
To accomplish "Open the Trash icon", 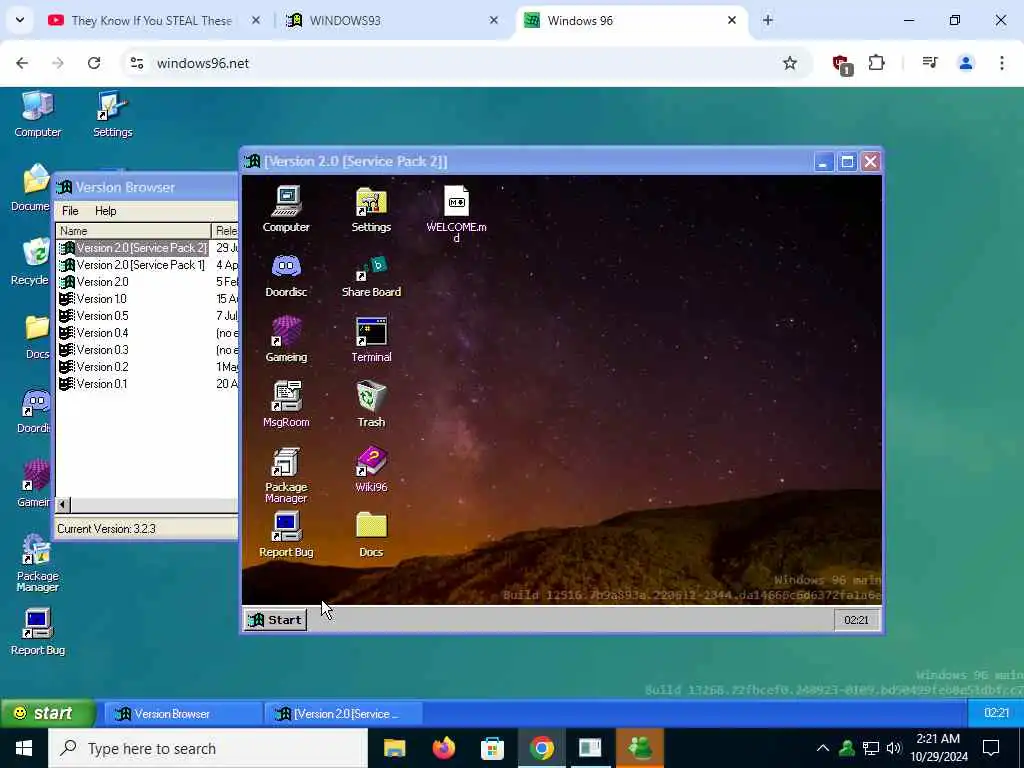I will (x=371, y=404).
